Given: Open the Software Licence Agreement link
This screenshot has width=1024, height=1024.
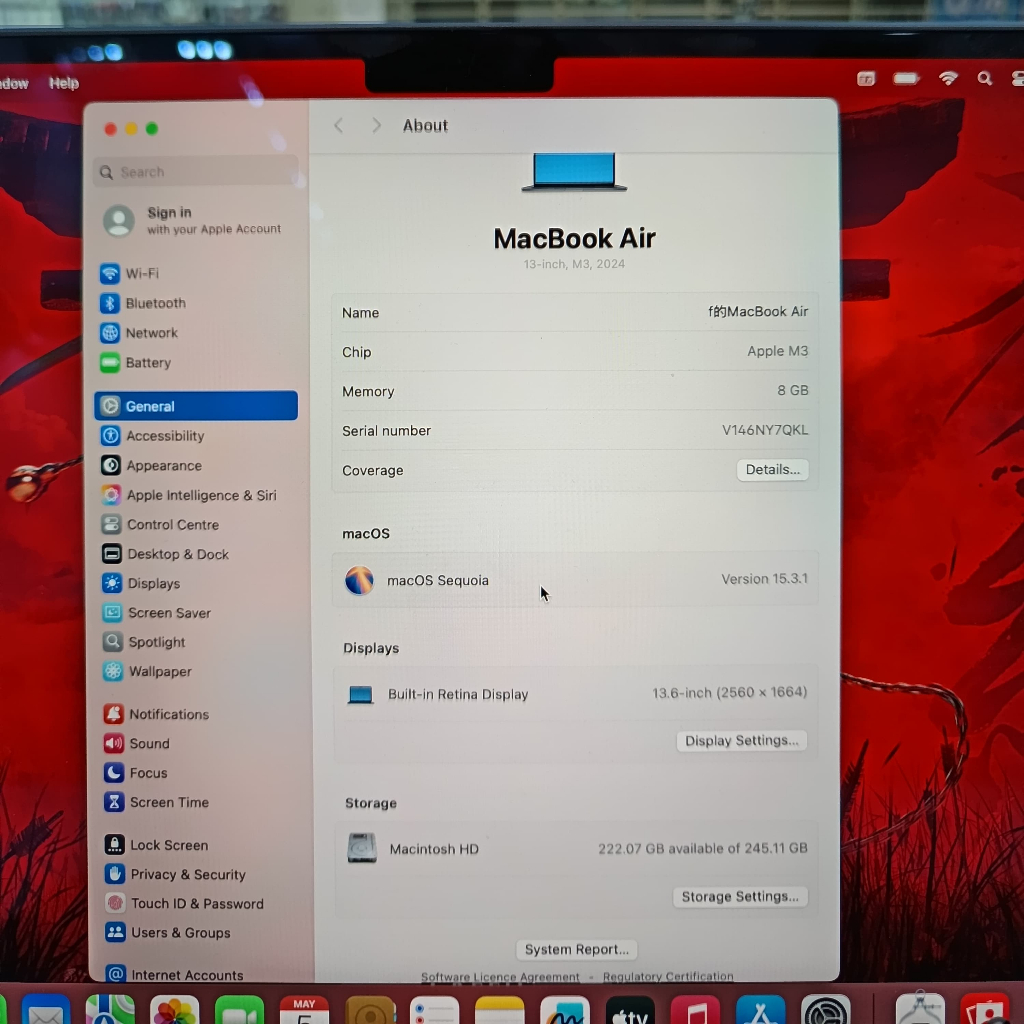Looking at the screenshot, I should (x=500, y=977).
